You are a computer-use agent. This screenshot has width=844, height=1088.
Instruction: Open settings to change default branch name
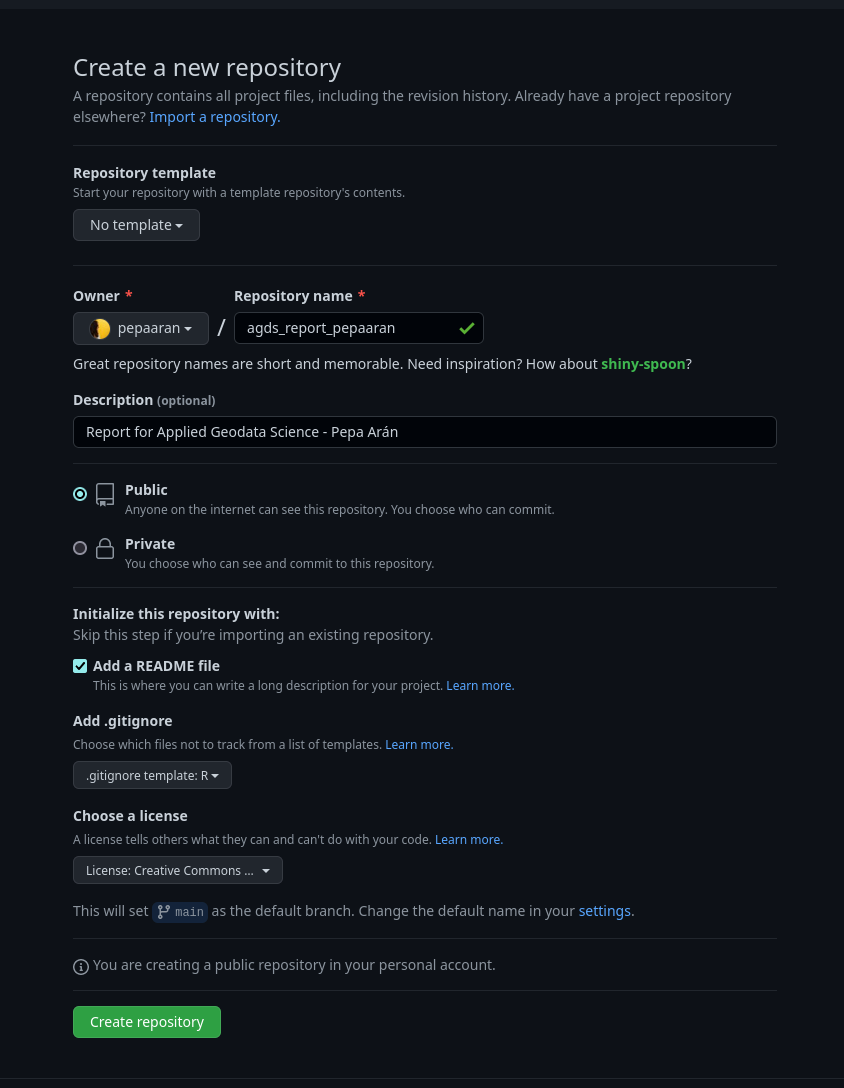pos(604,910)
